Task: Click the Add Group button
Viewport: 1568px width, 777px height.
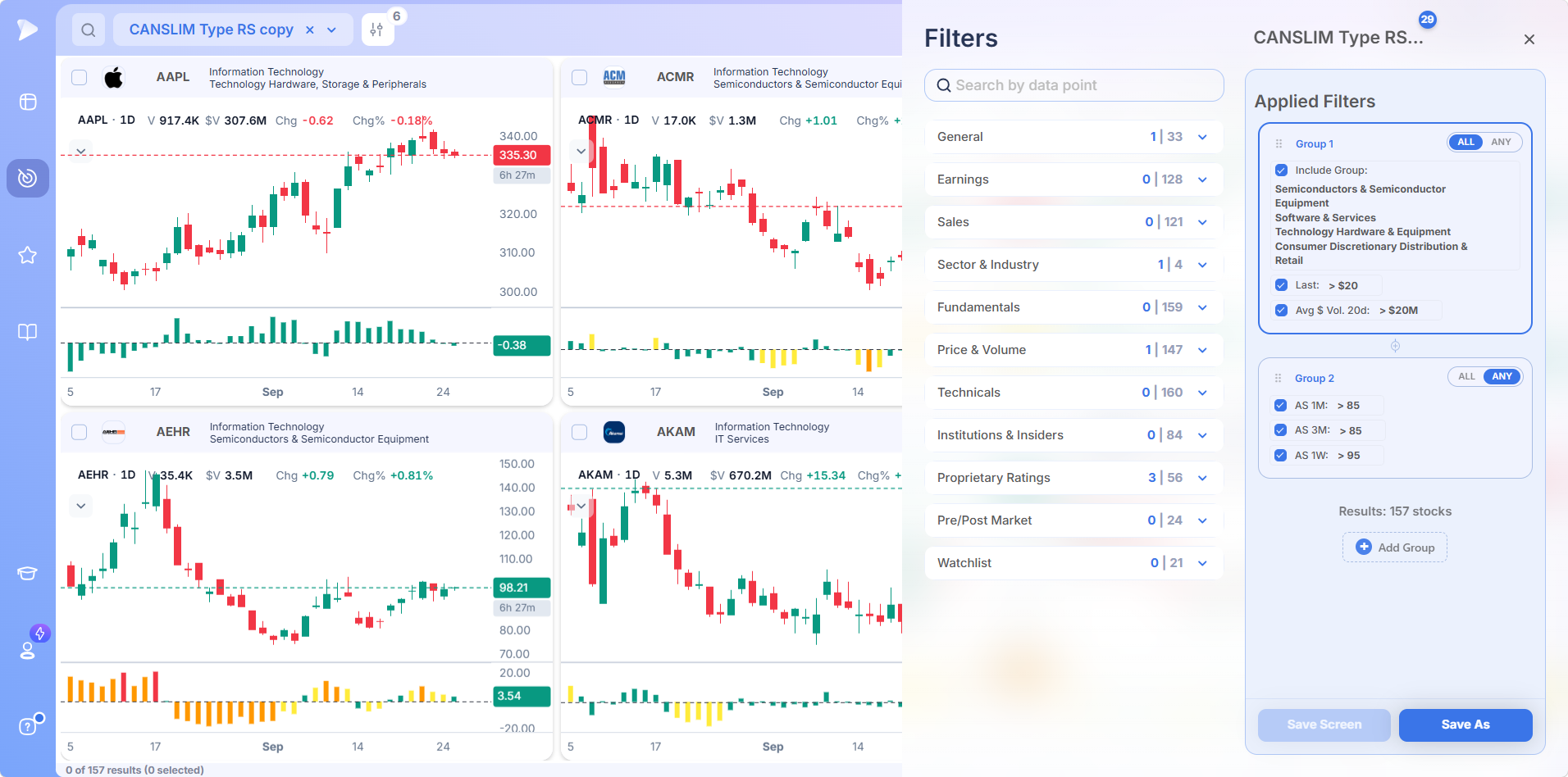Action: (1394, 548)
